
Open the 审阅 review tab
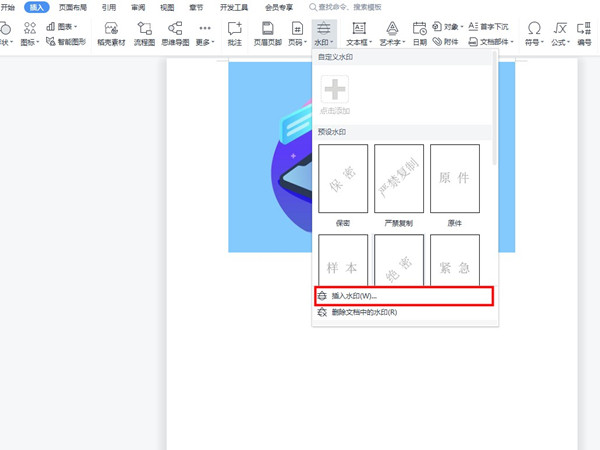(137, 7)
